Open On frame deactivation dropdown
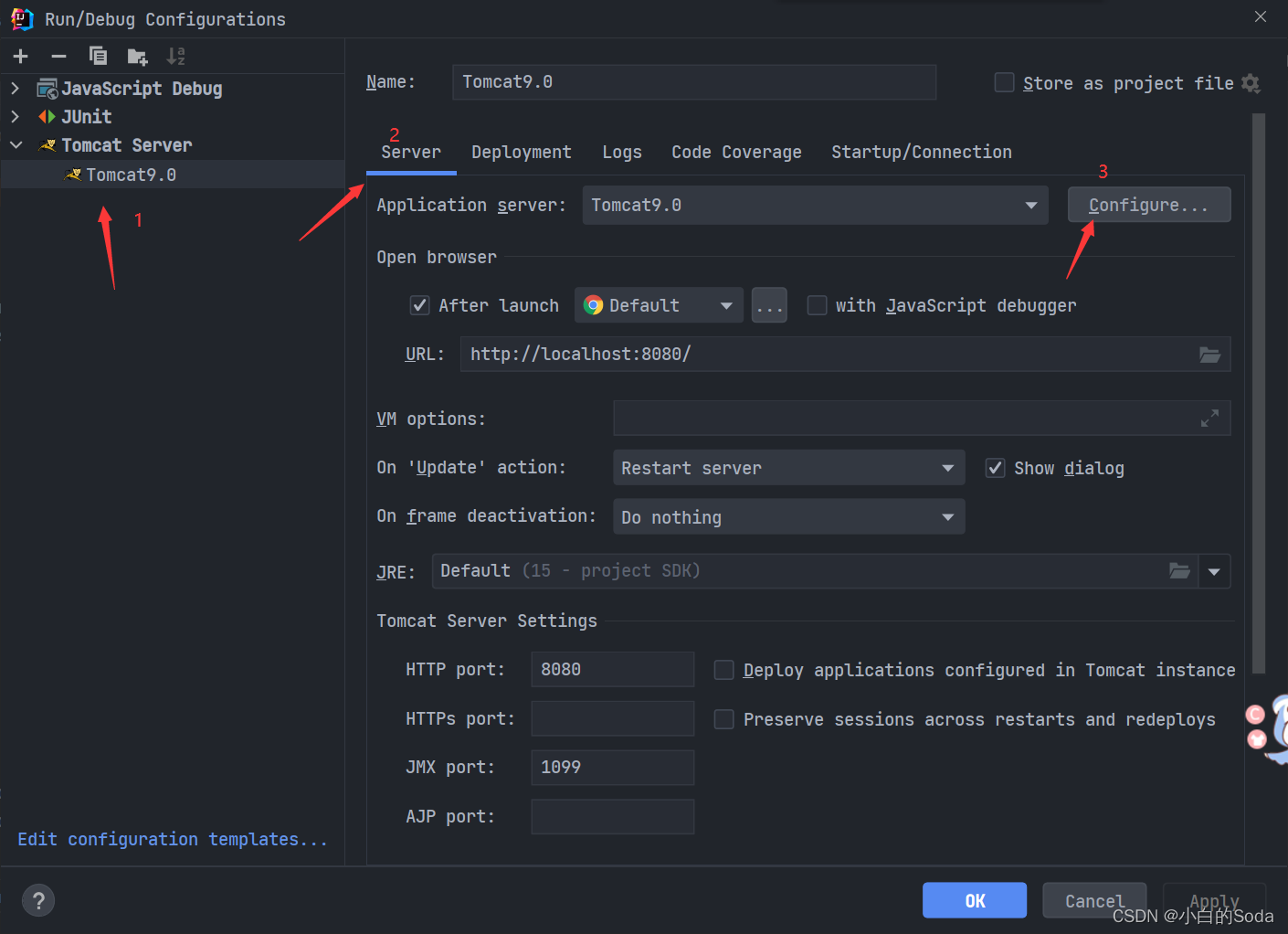Screen dimensions: 1288x934 789,517
